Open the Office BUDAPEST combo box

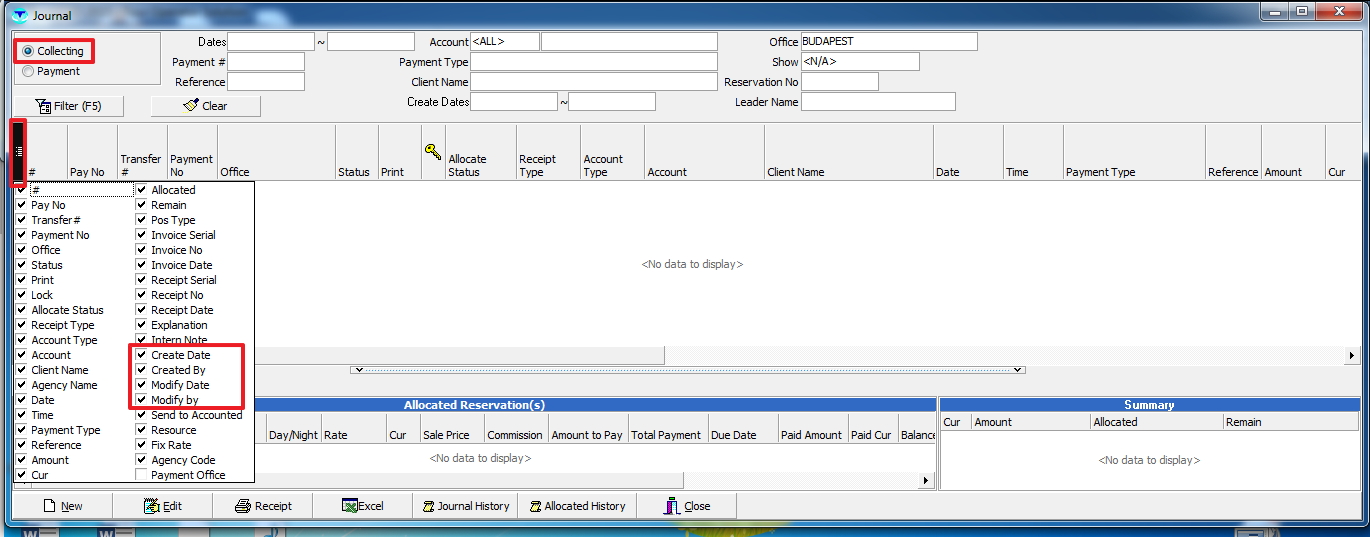pyautogui.click(x=888, y=42)
